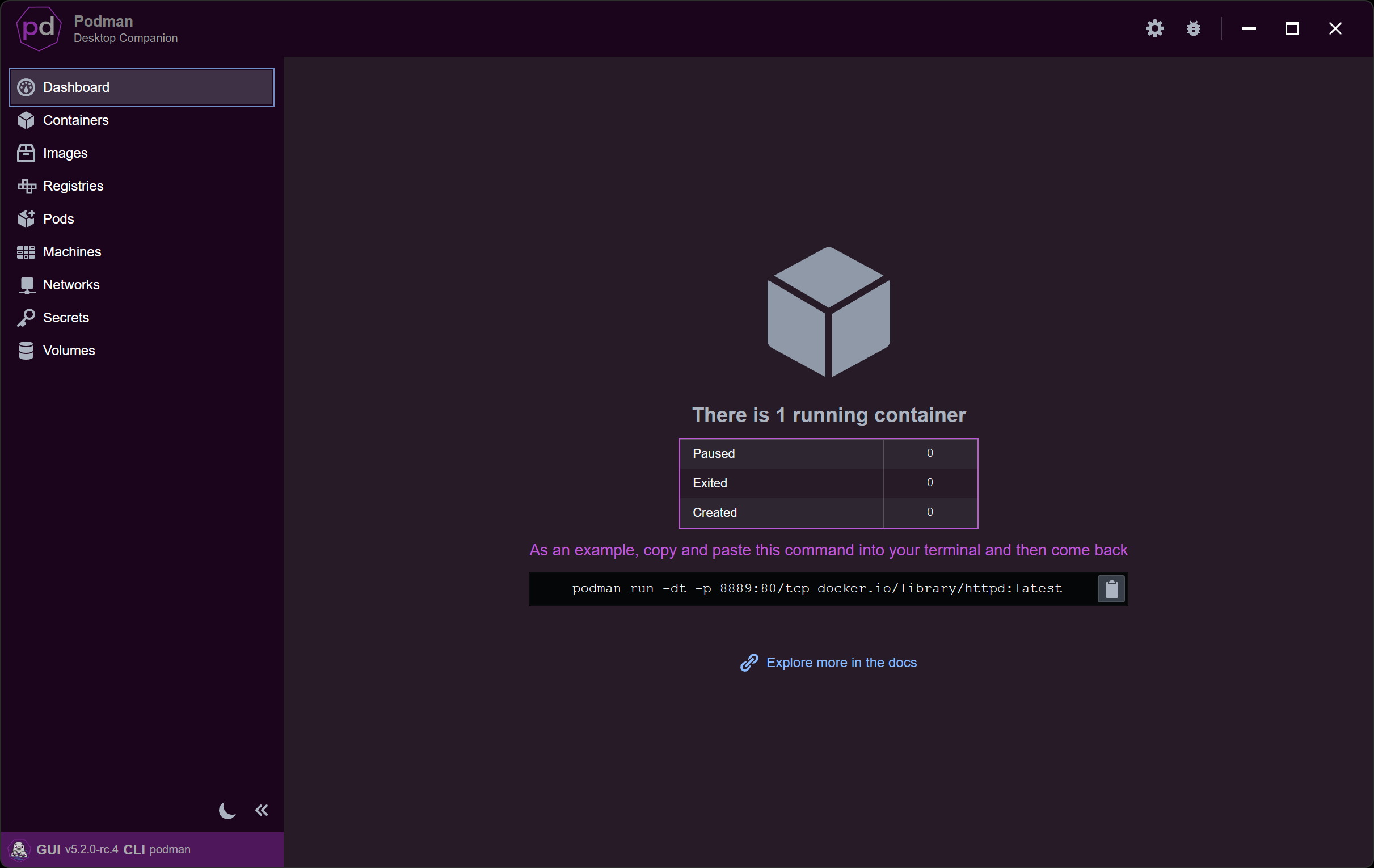This screenshot has height=868, width=1374.
Task: Click the large container cube graphic
Action: click(828, 312)
